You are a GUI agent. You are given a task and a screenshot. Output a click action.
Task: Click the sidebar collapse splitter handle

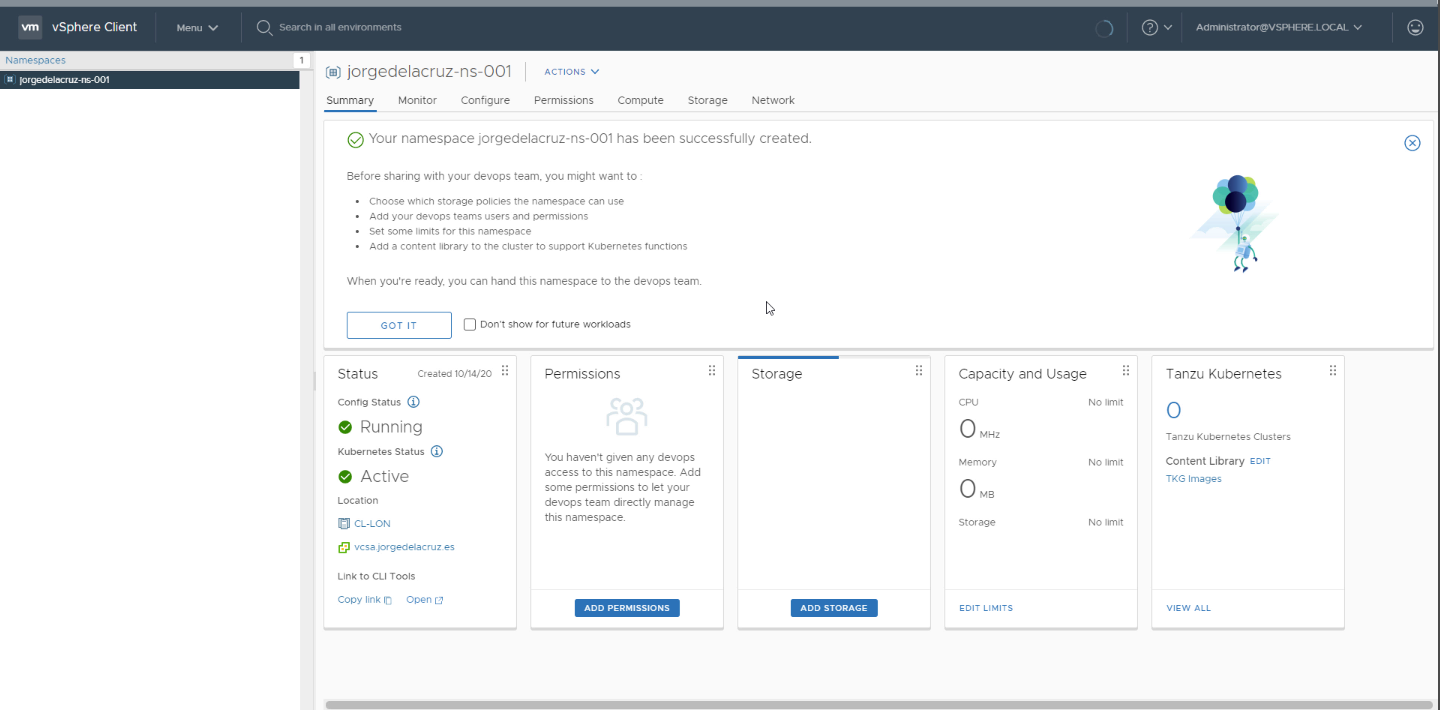click(x=315, y=381)
